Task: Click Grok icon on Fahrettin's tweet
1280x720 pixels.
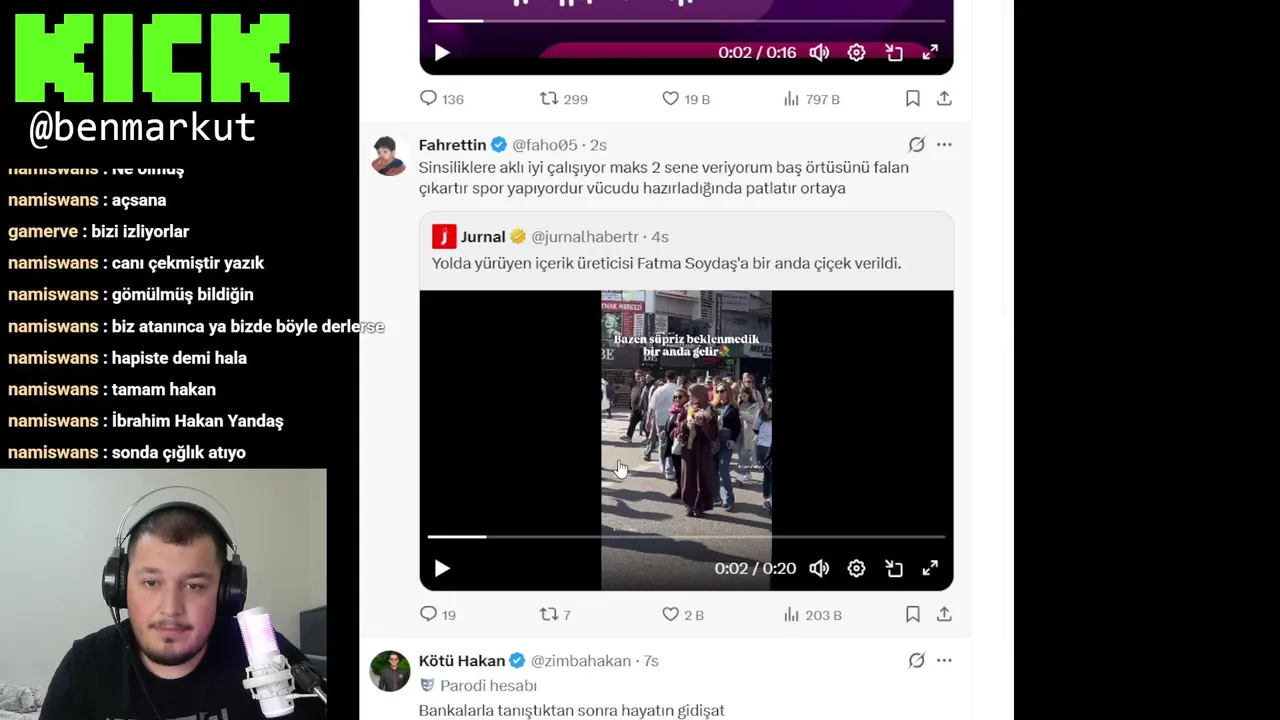Action: pos(916,145)
